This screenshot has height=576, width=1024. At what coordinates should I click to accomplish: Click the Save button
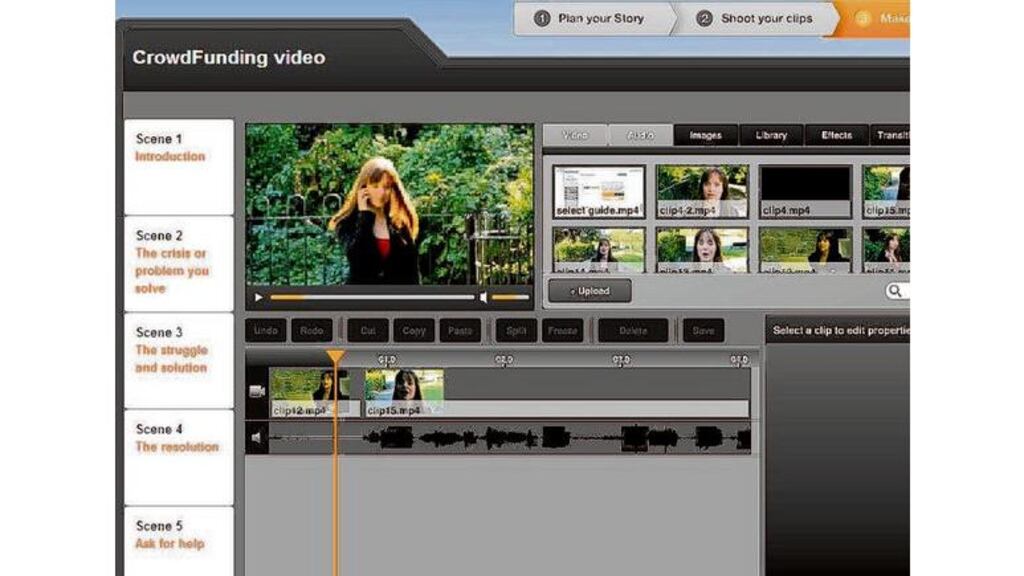pyautogui.click(x=703, y=330)
